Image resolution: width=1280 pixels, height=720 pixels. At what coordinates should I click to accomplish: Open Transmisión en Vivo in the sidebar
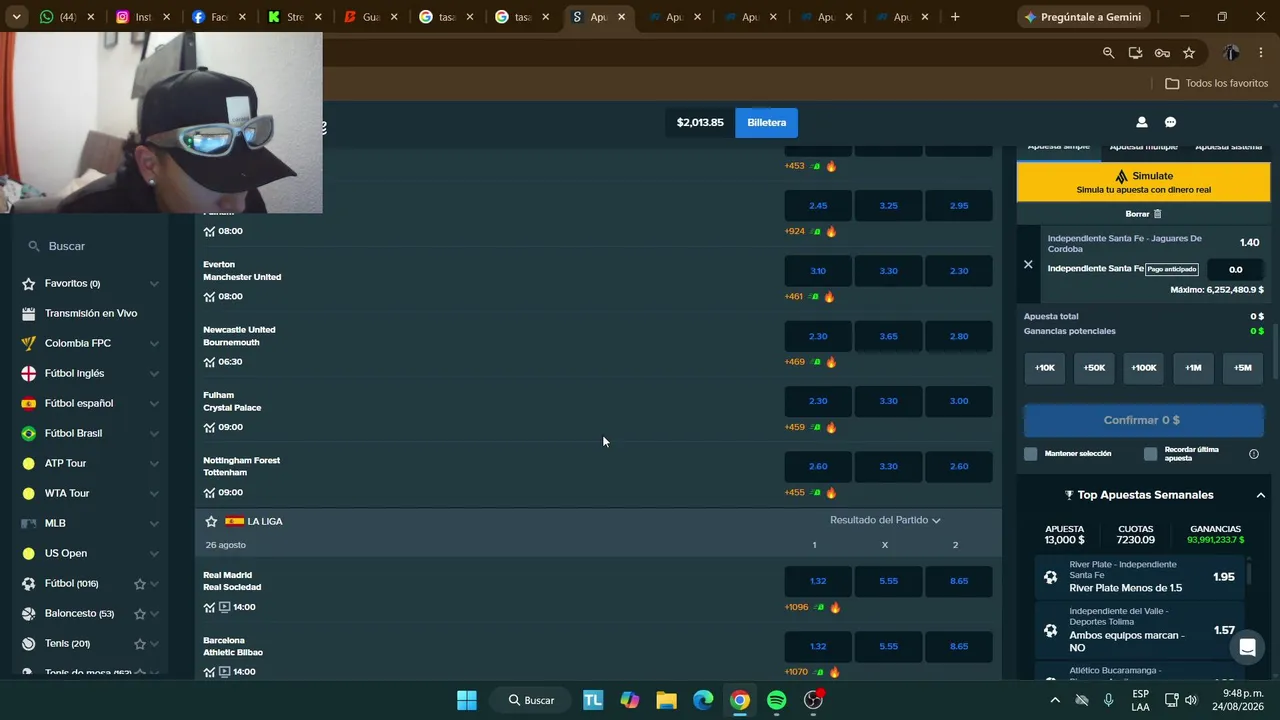tap(91, 313)
